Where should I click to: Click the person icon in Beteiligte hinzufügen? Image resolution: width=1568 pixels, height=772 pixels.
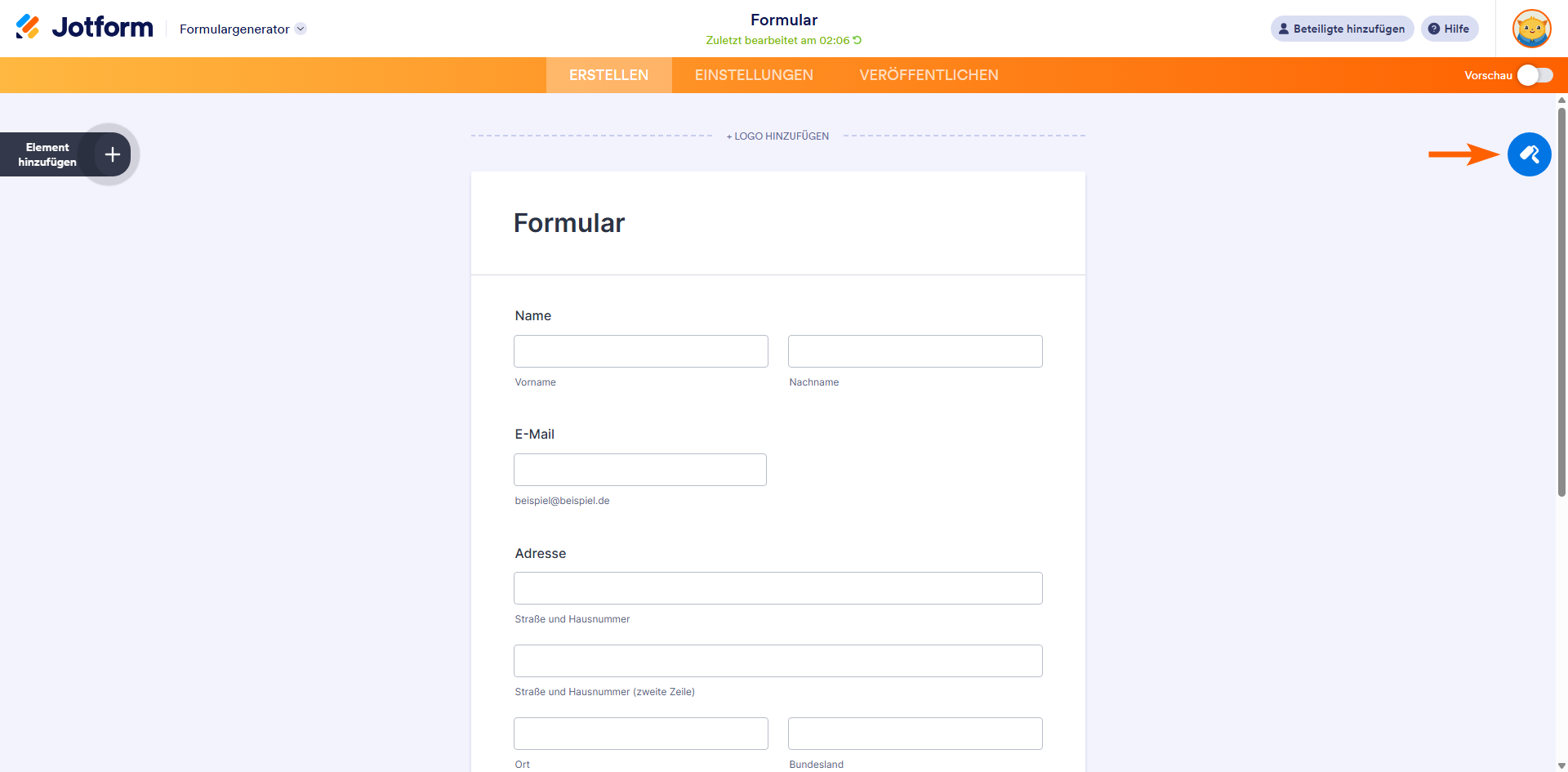coord(1284,29)
